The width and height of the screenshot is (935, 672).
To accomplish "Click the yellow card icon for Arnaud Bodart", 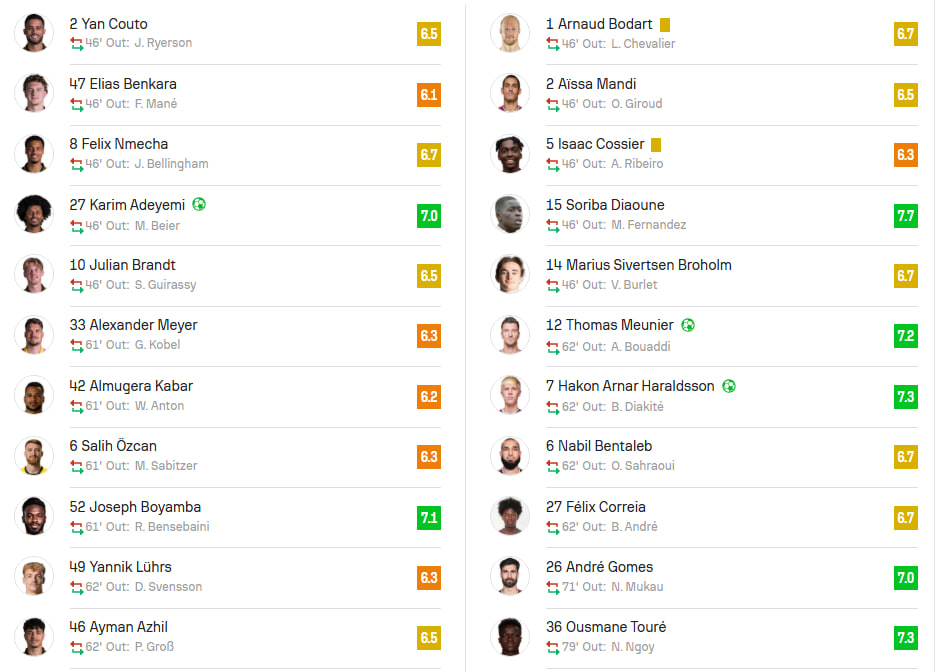I will tap(665, 24).
